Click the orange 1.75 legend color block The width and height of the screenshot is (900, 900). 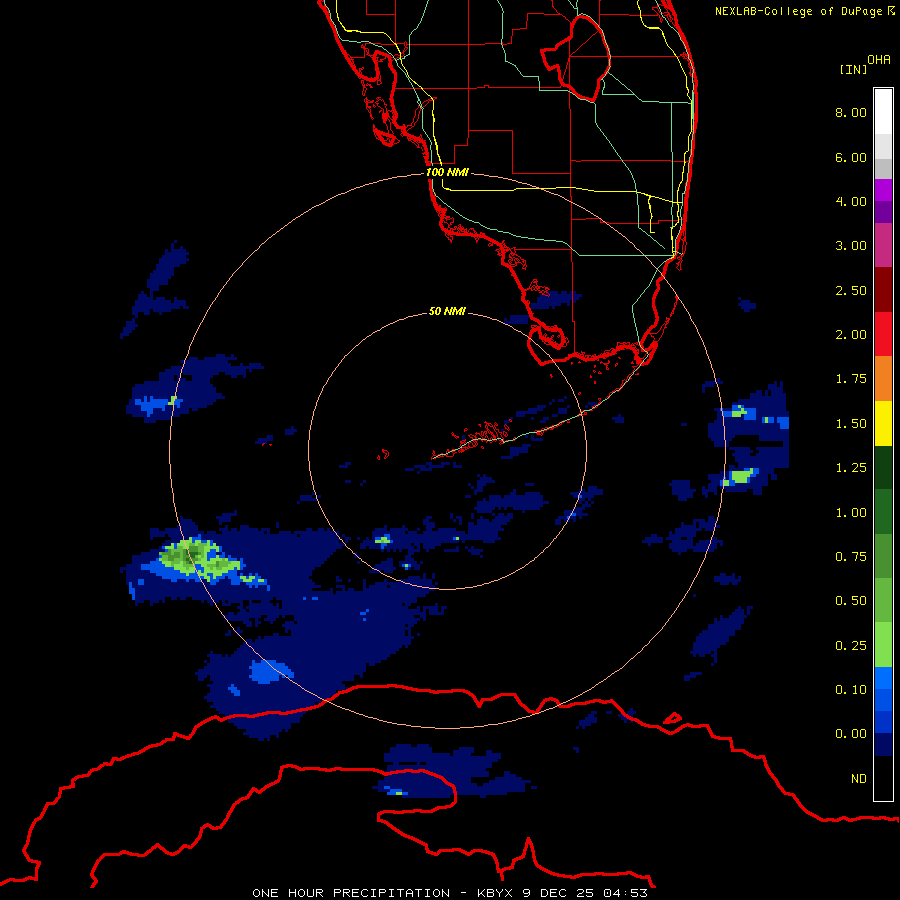coord(883,379)
